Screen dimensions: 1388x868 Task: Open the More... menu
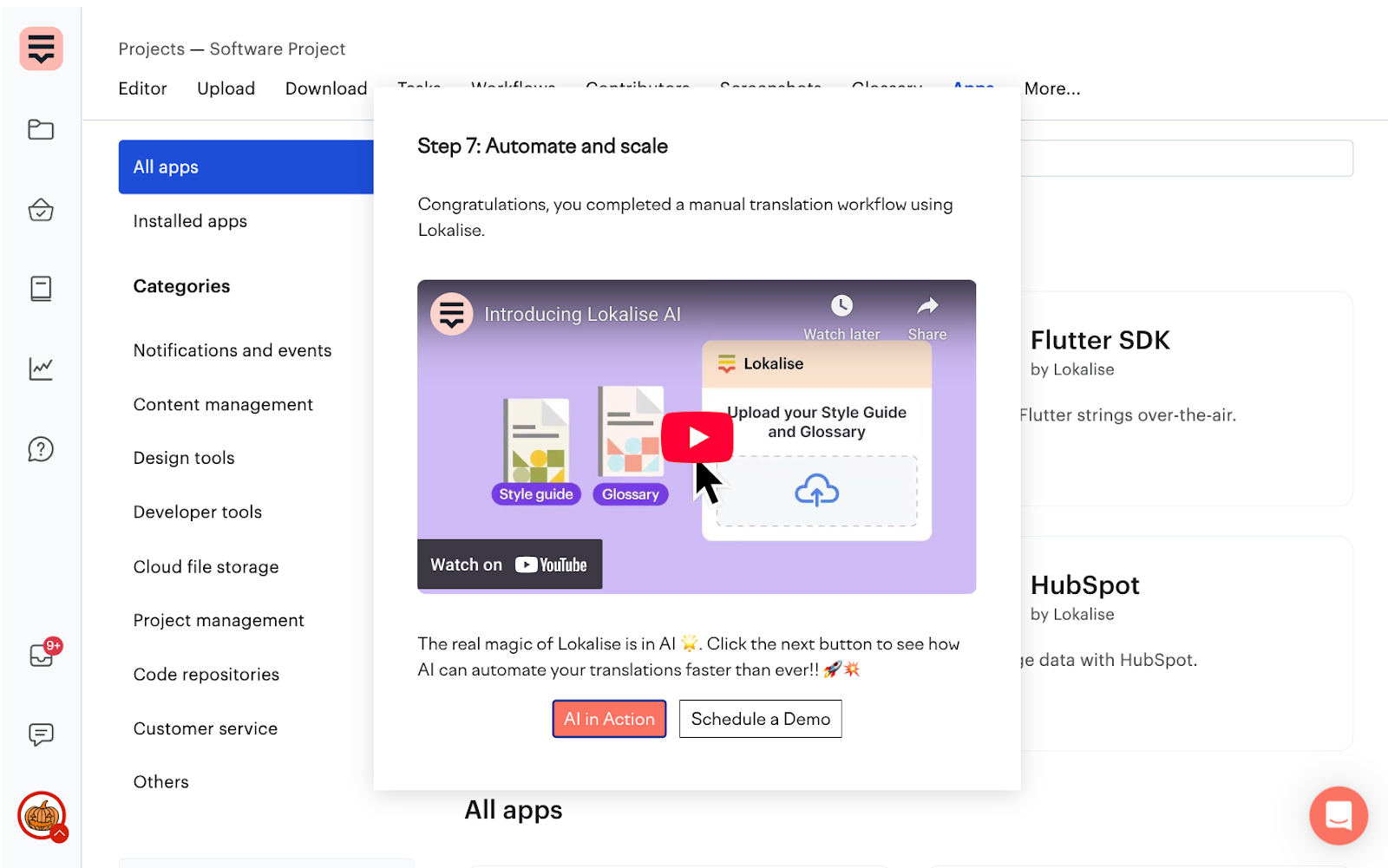(x=1052, y=88)
